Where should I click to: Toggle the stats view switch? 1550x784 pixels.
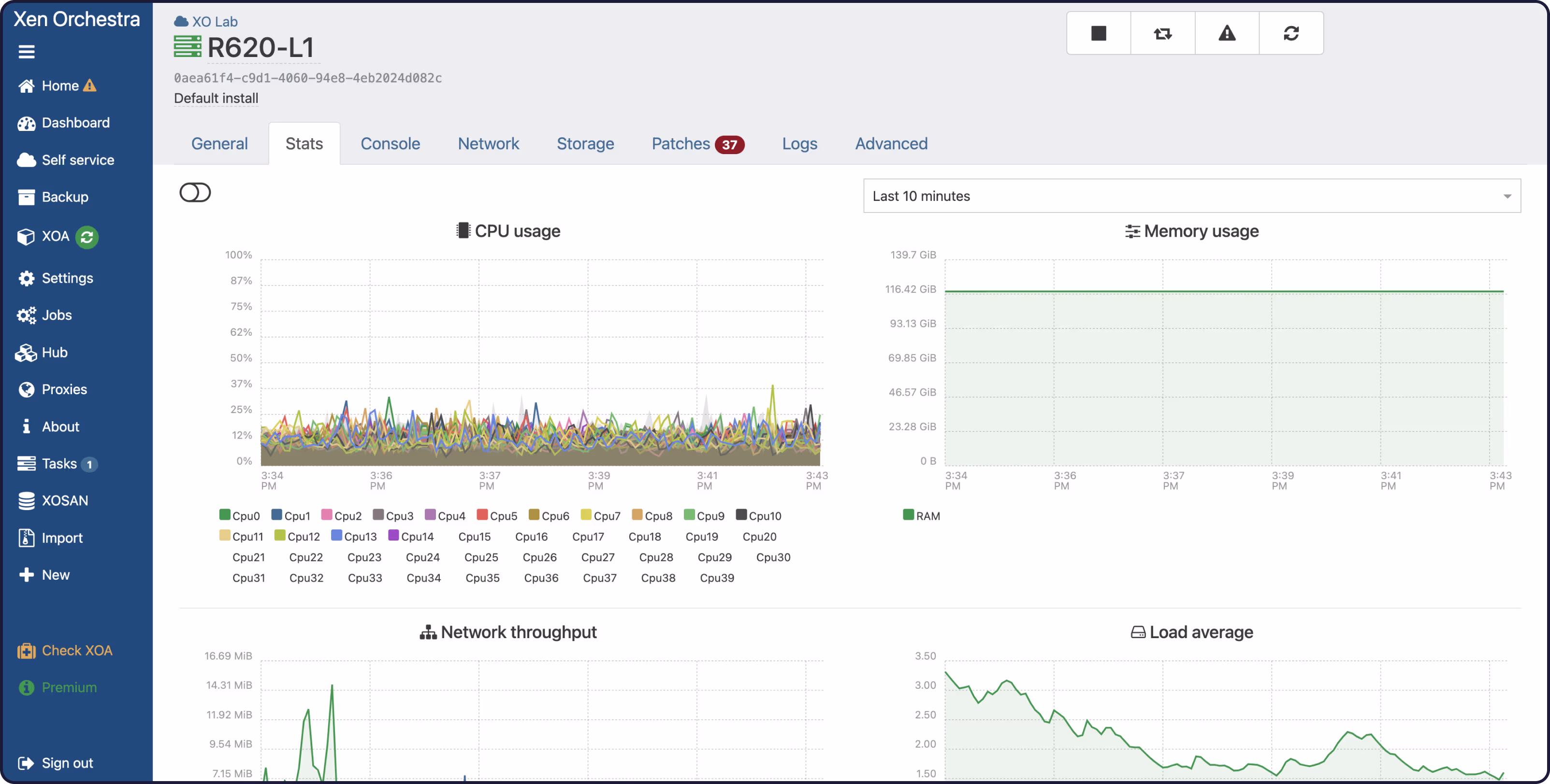click(x=195, y=192)
